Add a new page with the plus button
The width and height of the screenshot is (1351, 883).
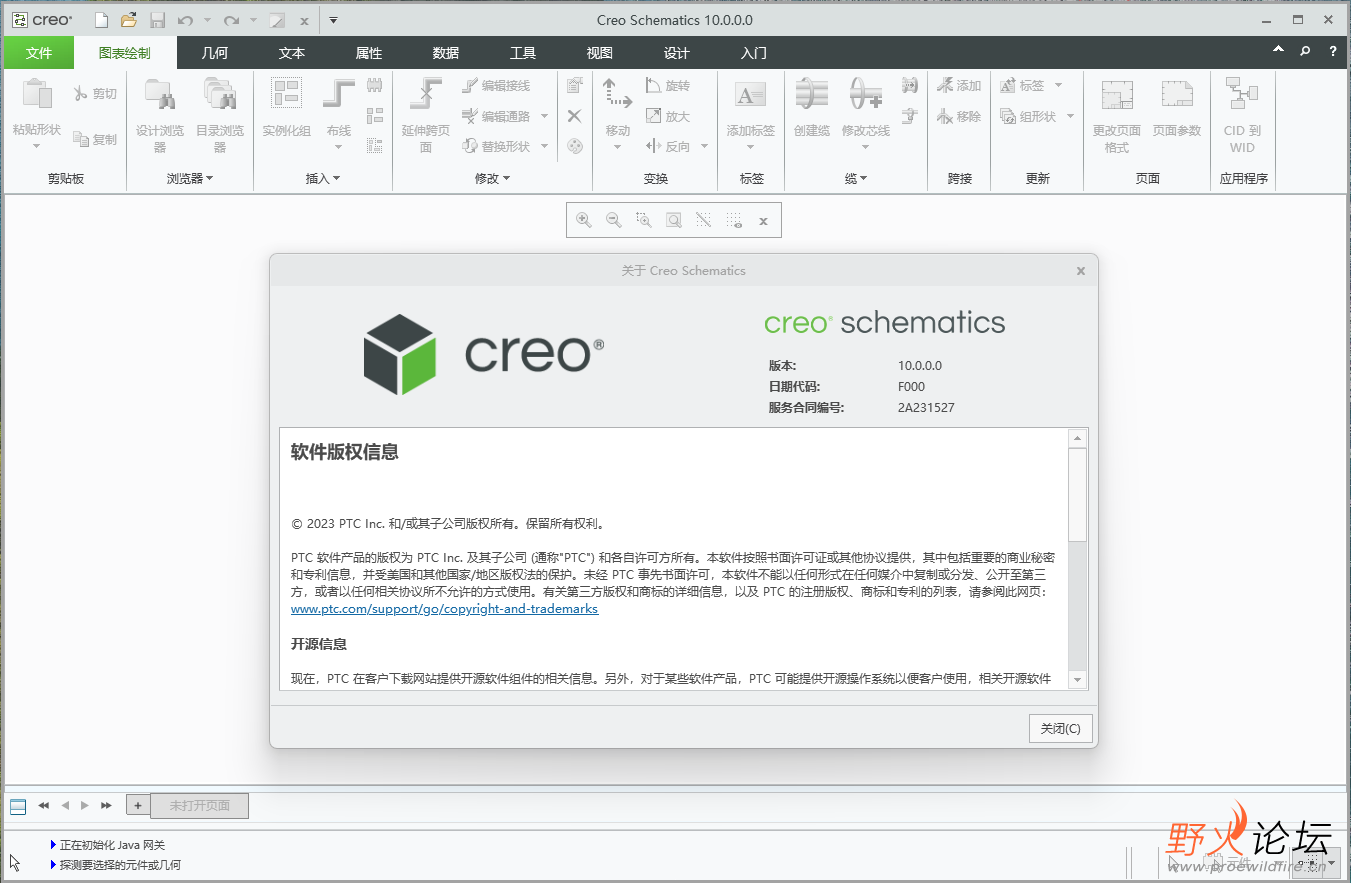click(138, 805)
